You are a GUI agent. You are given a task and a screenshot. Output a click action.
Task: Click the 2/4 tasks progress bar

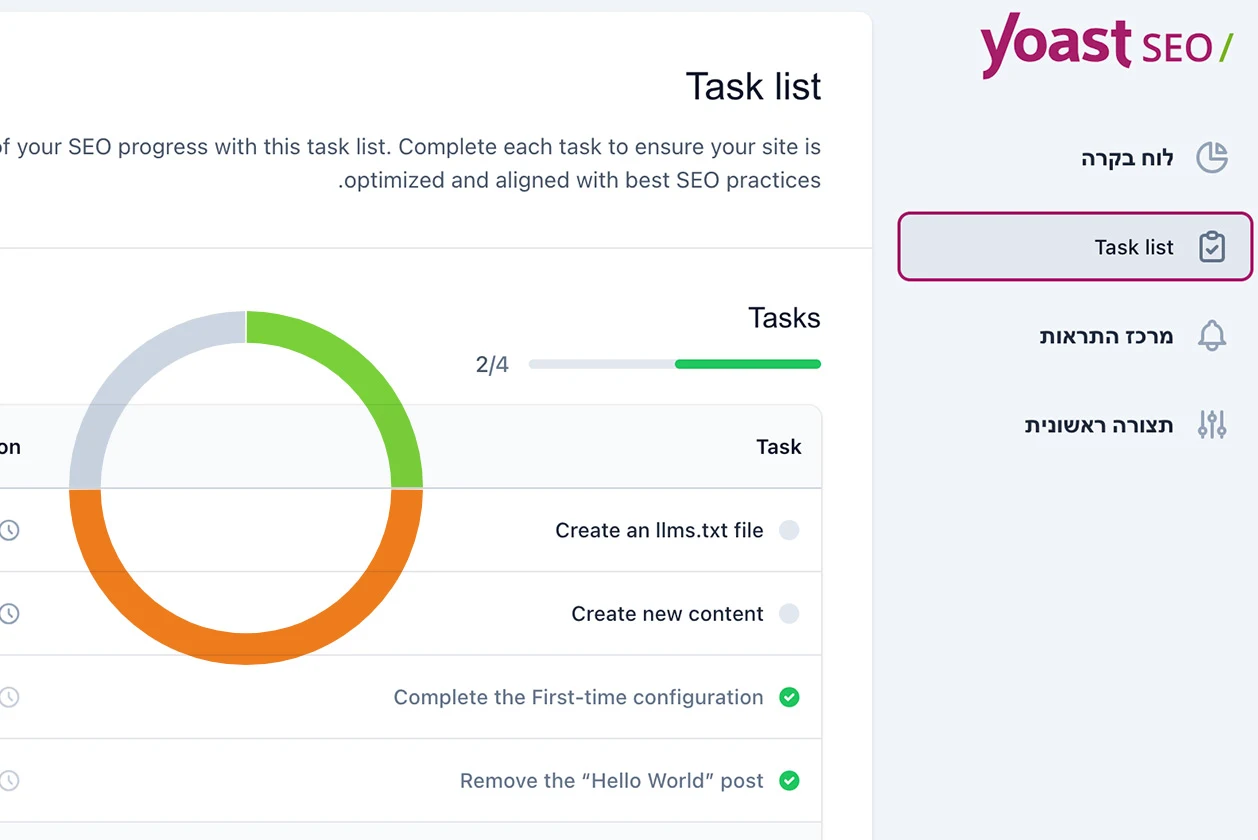[674, 364]
